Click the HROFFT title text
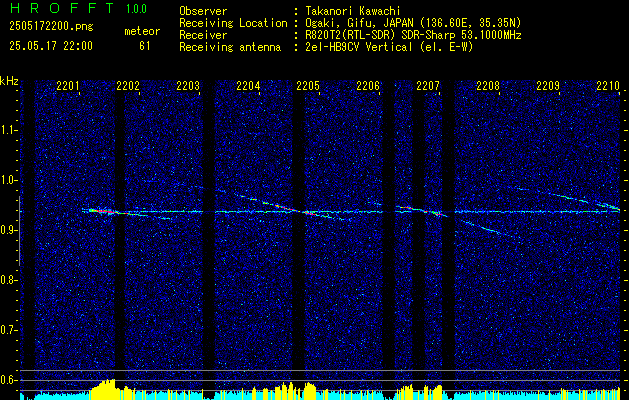This screenshot has height=400, width=629. [x=62, y=8]
